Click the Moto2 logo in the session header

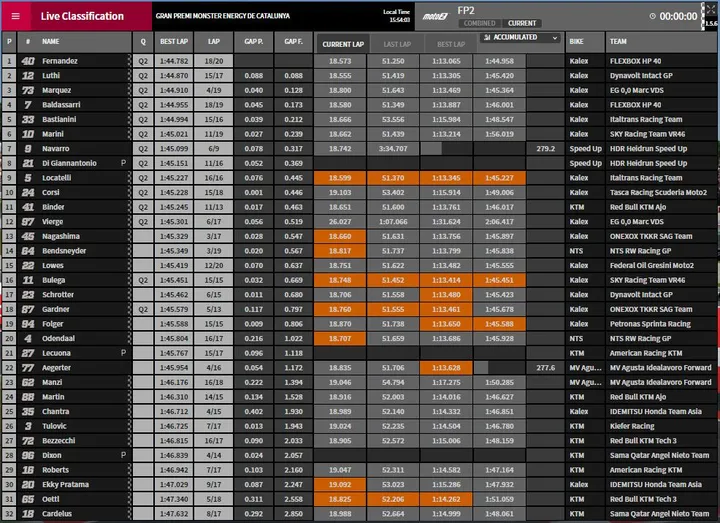tap(435, 17)
